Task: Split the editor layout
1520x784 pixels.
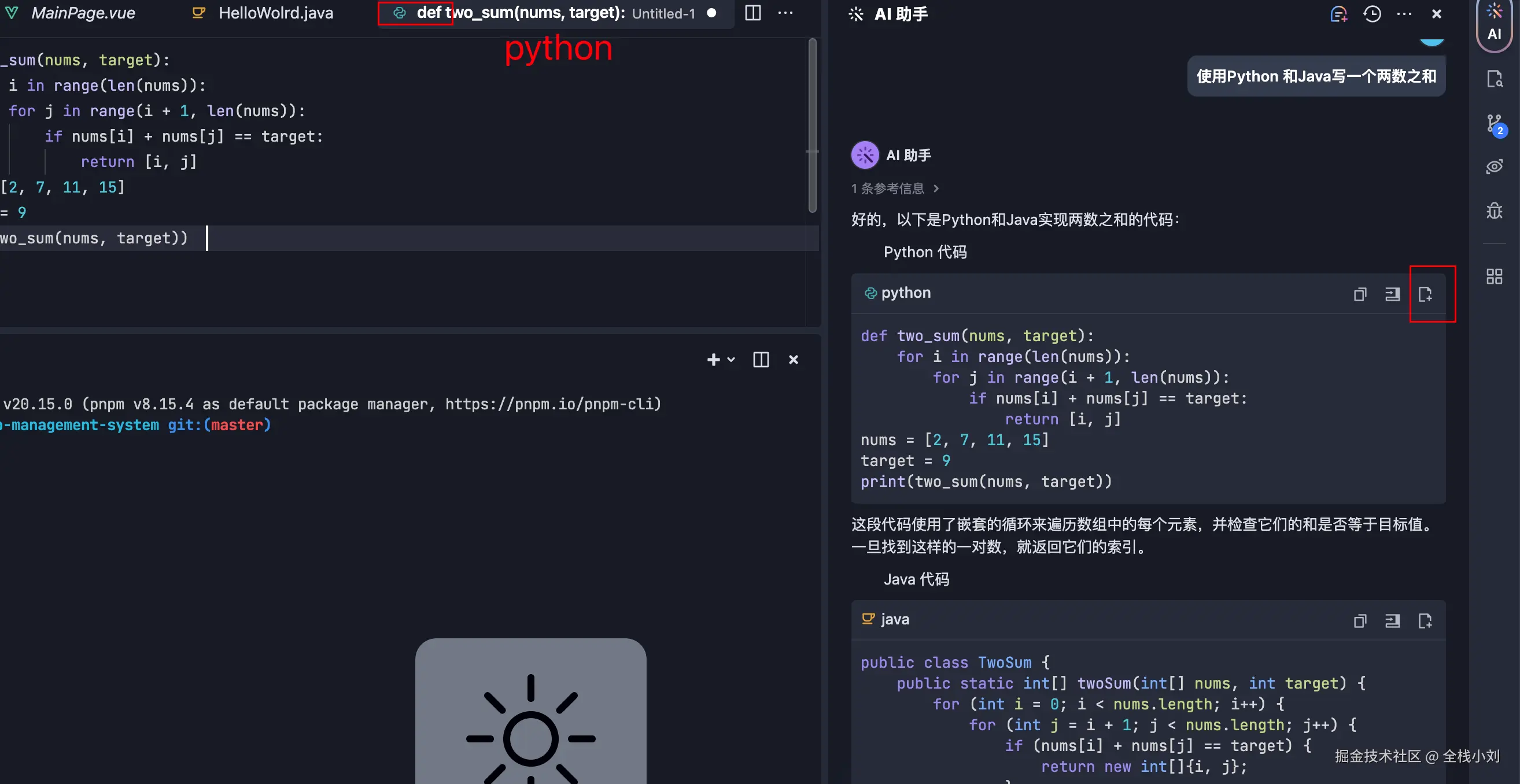Action: (753, 13)
